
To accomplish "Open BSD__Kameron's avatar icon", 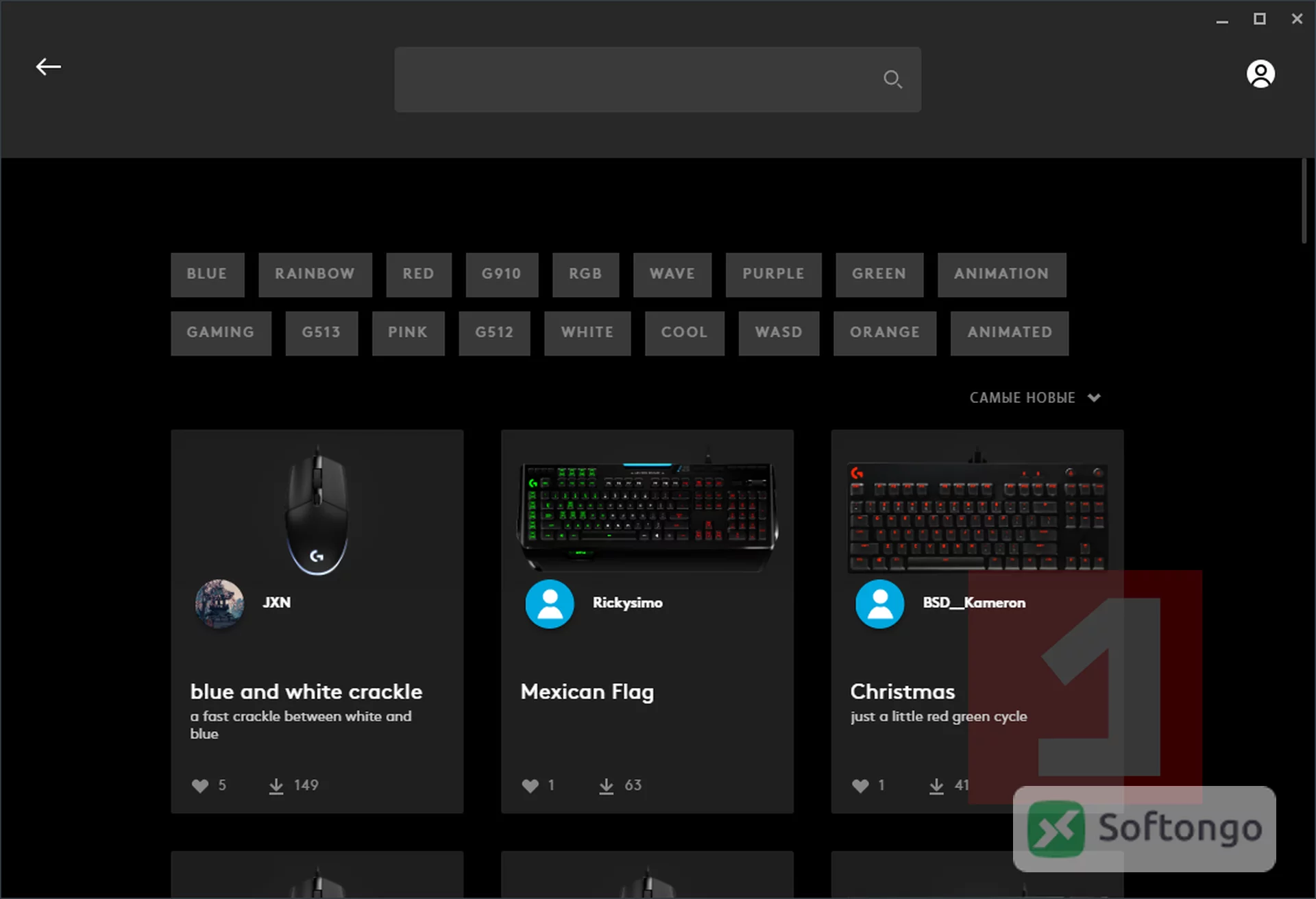I will tap(879, 604).
